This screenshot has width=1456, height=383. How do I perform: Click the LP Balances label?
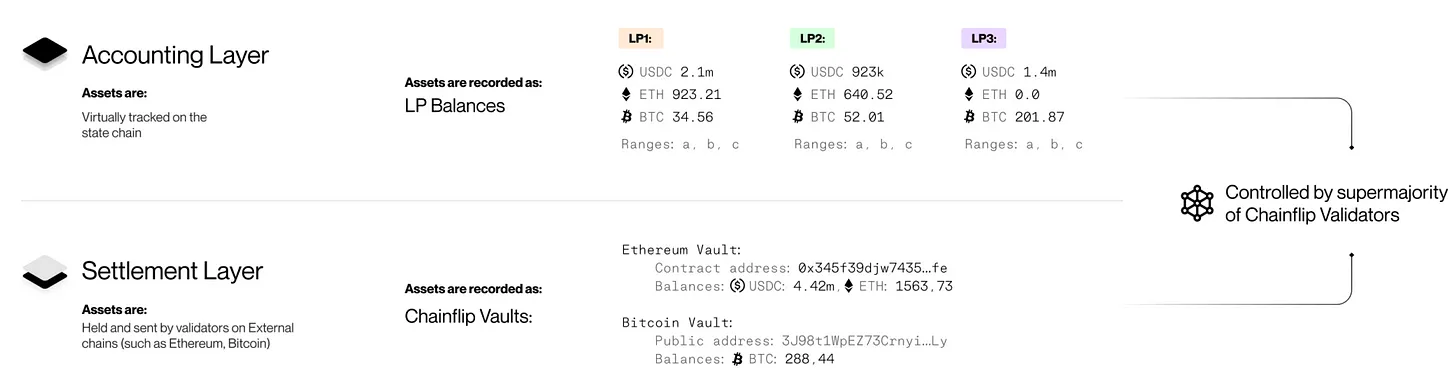click(455, 105)
